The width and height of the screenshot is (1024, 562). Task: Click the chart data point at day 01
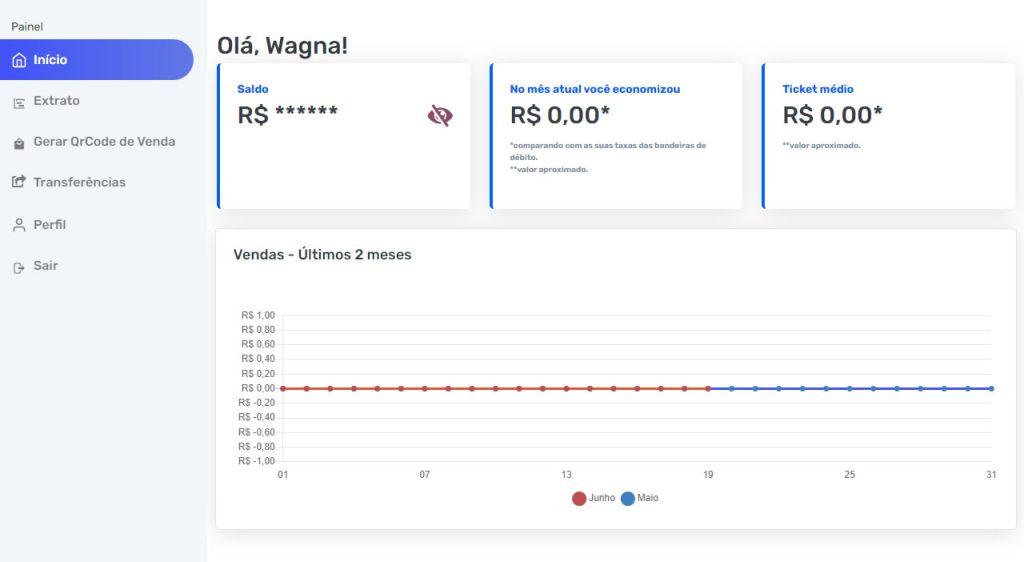[x=283, y=388]
